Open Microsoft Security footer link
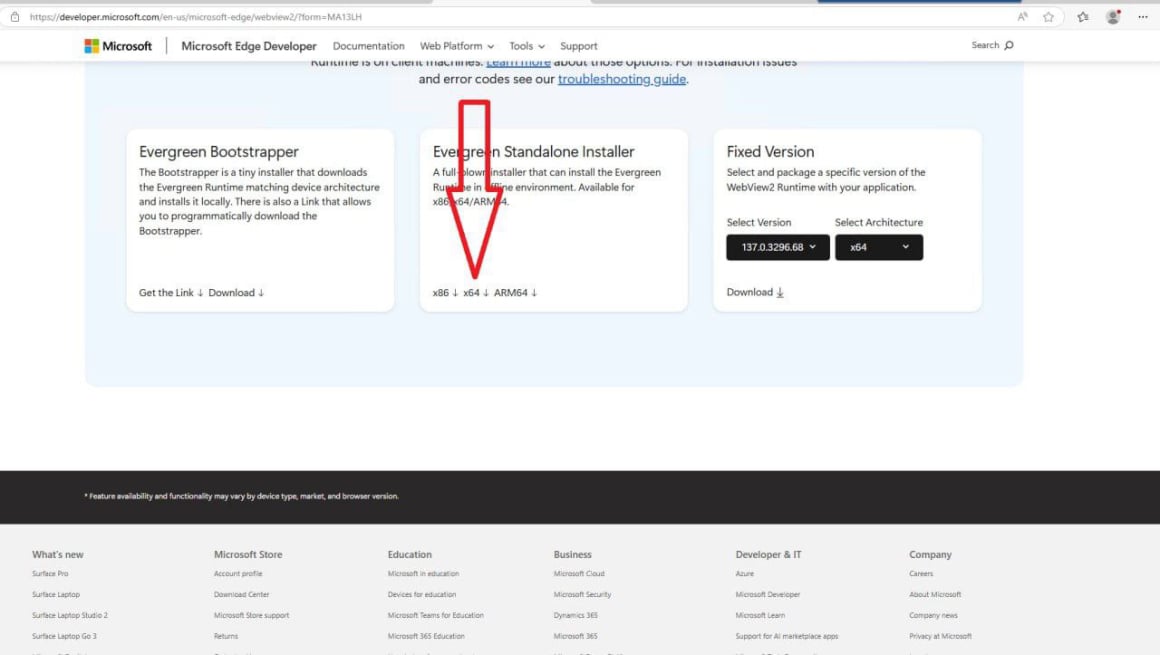The image size is (1160, 655). click(x=582, y=594)
